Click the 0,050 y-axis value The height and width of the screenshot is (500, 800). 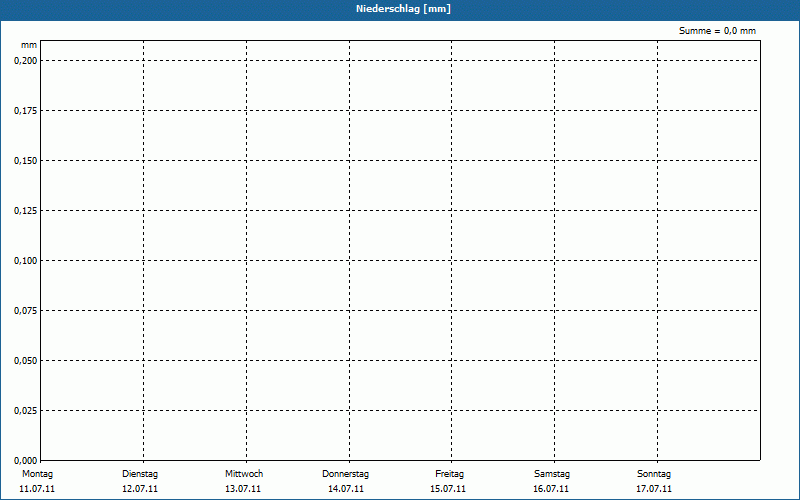pyautogui.click(x=26, y=361)
